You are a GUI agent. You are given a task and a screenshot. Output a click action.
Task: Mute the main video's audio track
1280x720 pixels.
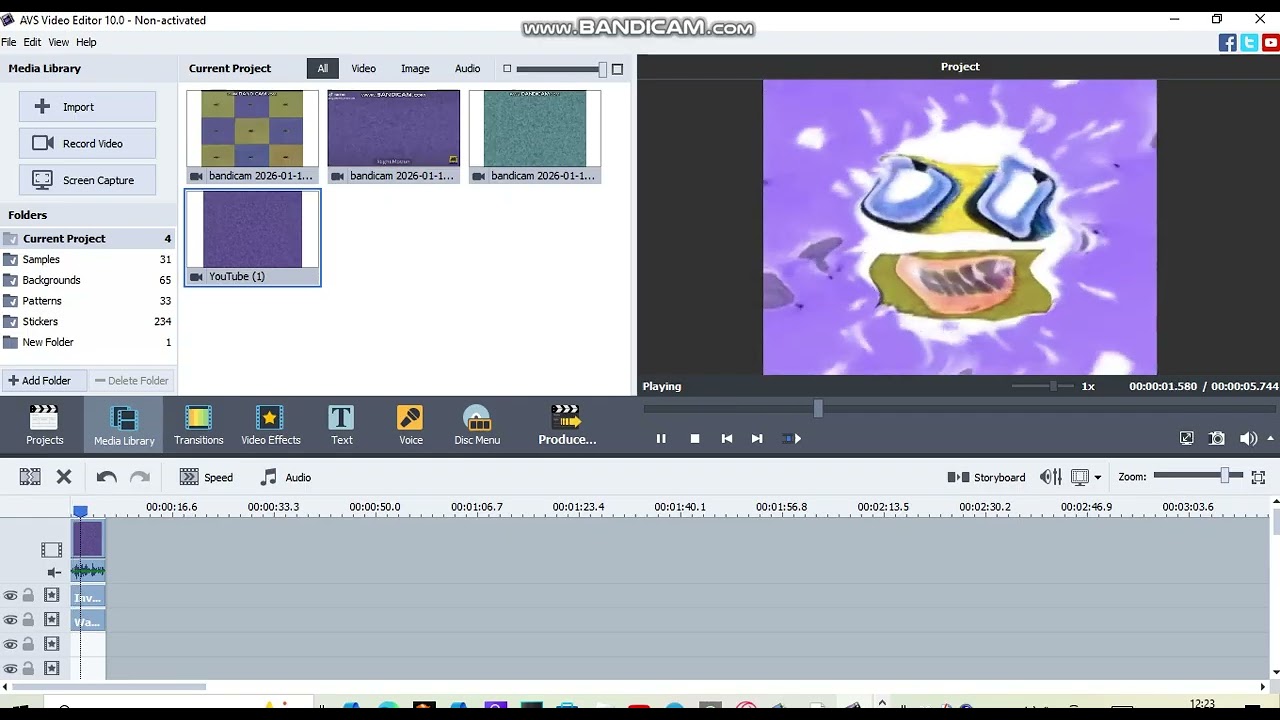point(54,572)
